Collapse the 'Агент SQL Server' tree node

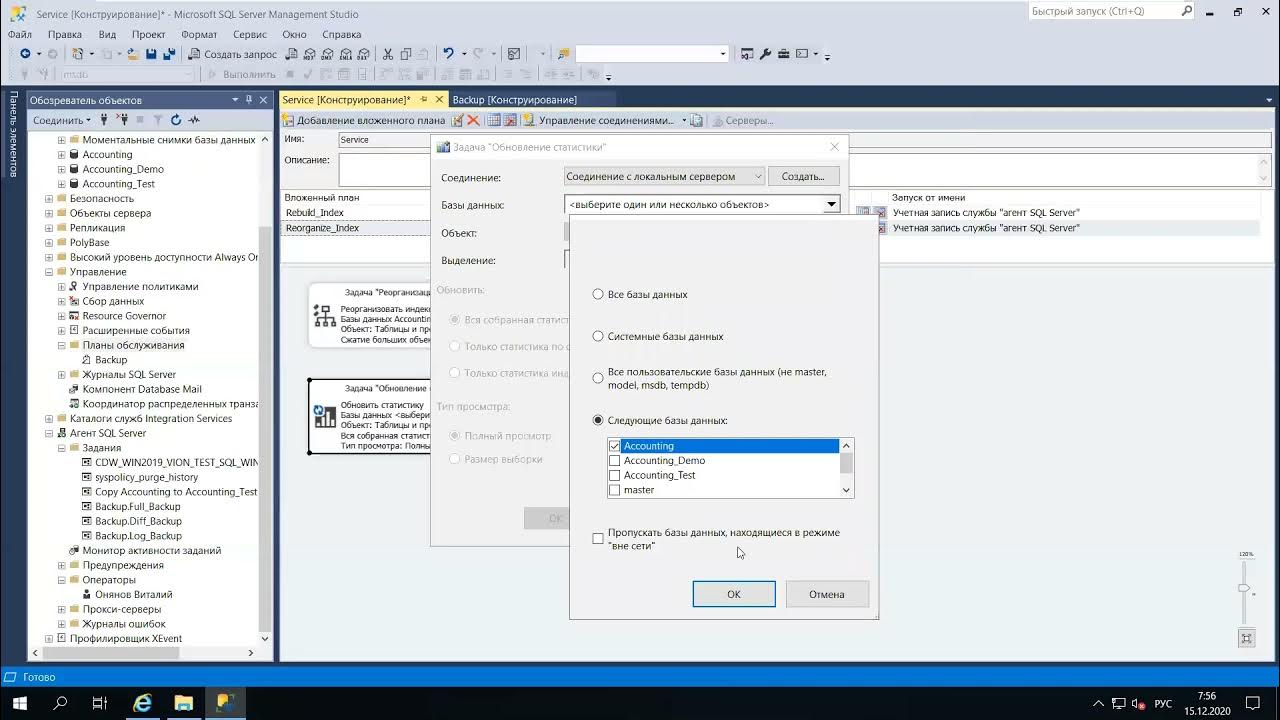click(x=49, y=433)
